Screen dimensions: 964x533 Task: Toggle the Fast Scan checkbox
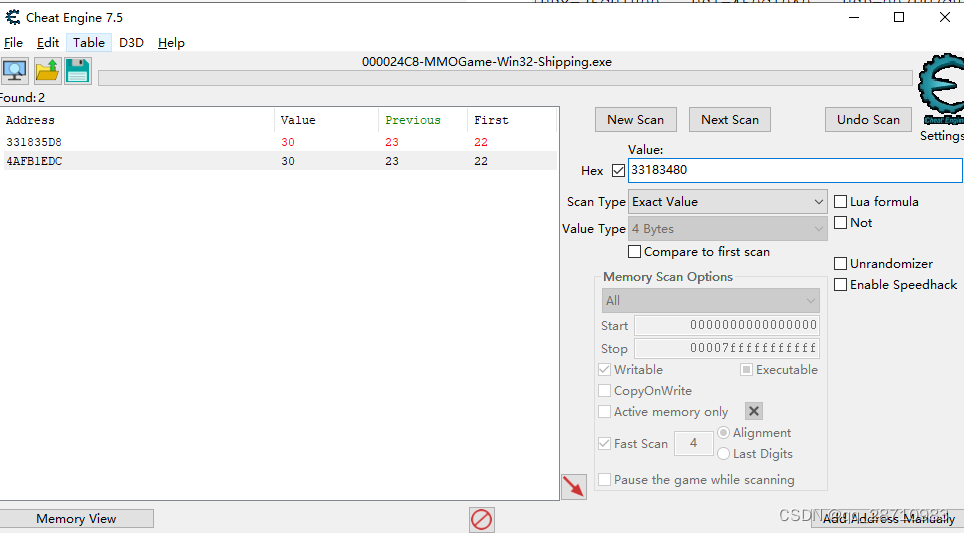pos(604,443)
